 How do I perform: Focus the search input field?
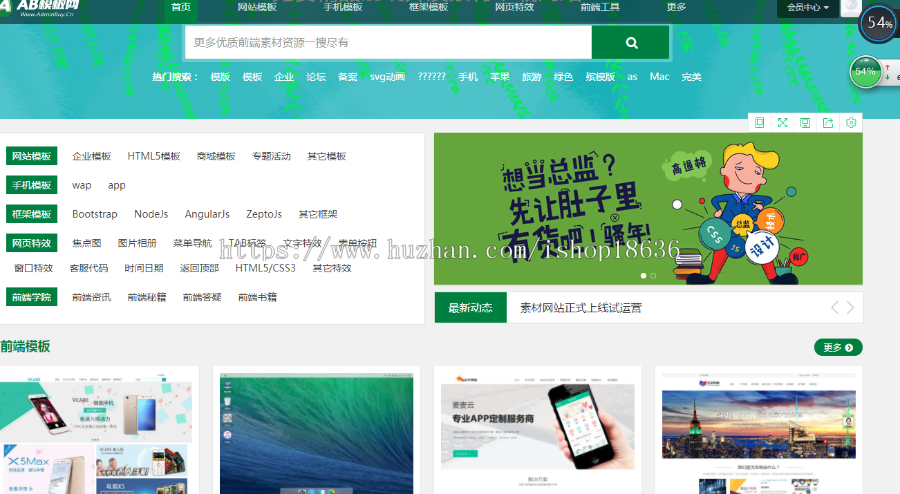[388, 42]
